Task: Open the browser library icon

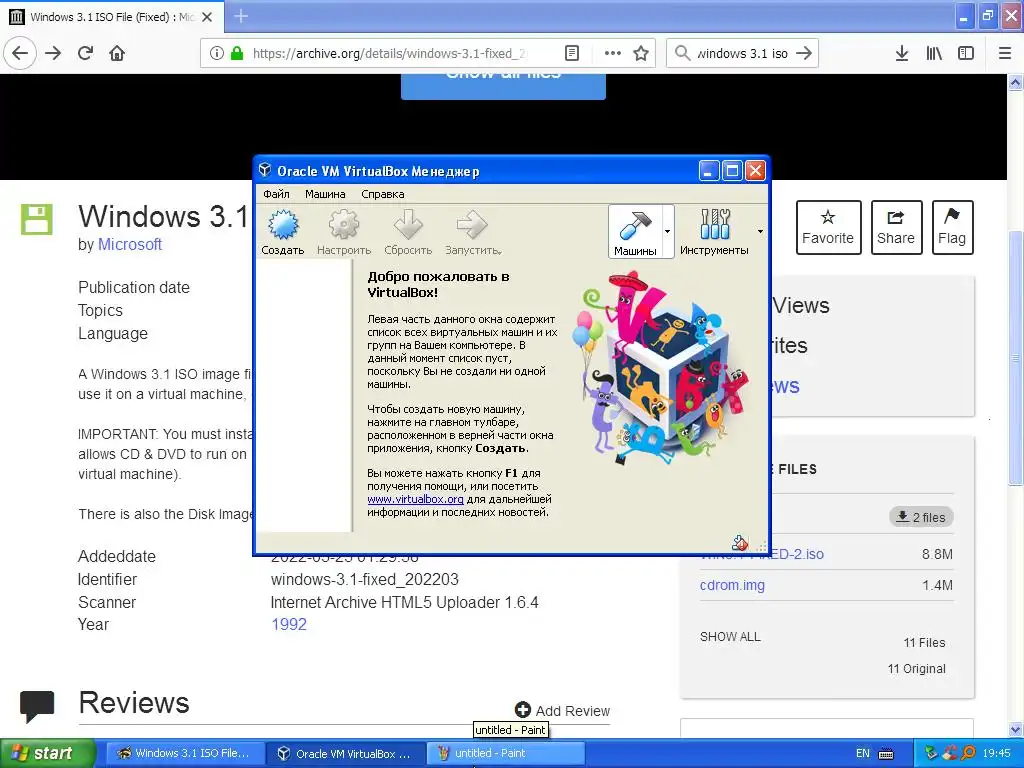Action: (934, 53)
